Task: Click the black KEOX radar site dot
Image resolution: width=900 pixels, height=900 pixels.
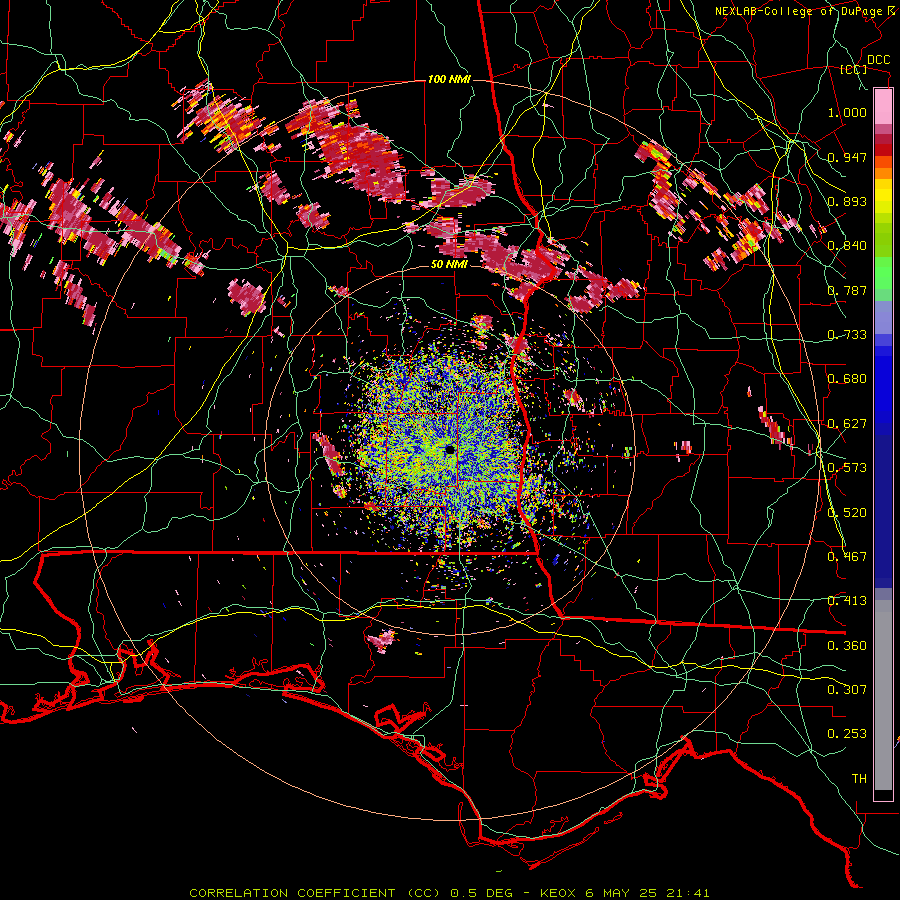Action: tap(450, 449)
